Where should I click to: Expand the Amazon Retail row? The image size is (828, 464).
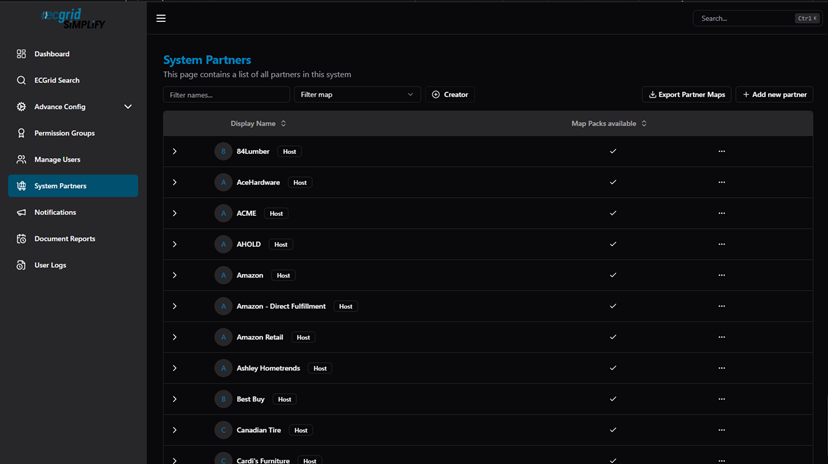point(175,337)
